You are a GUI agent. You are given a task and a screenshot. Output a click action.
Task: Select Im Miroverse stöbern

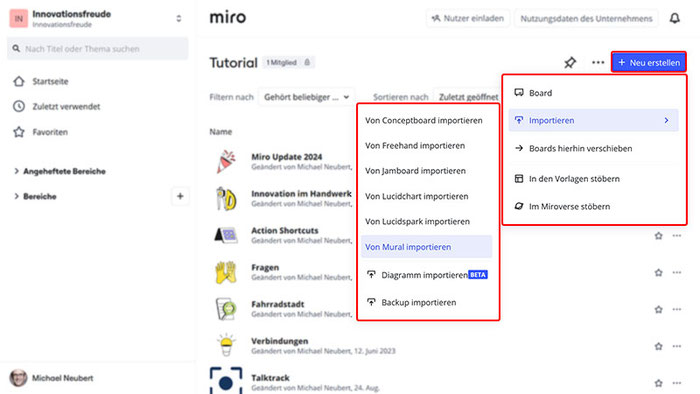point(593,206)
